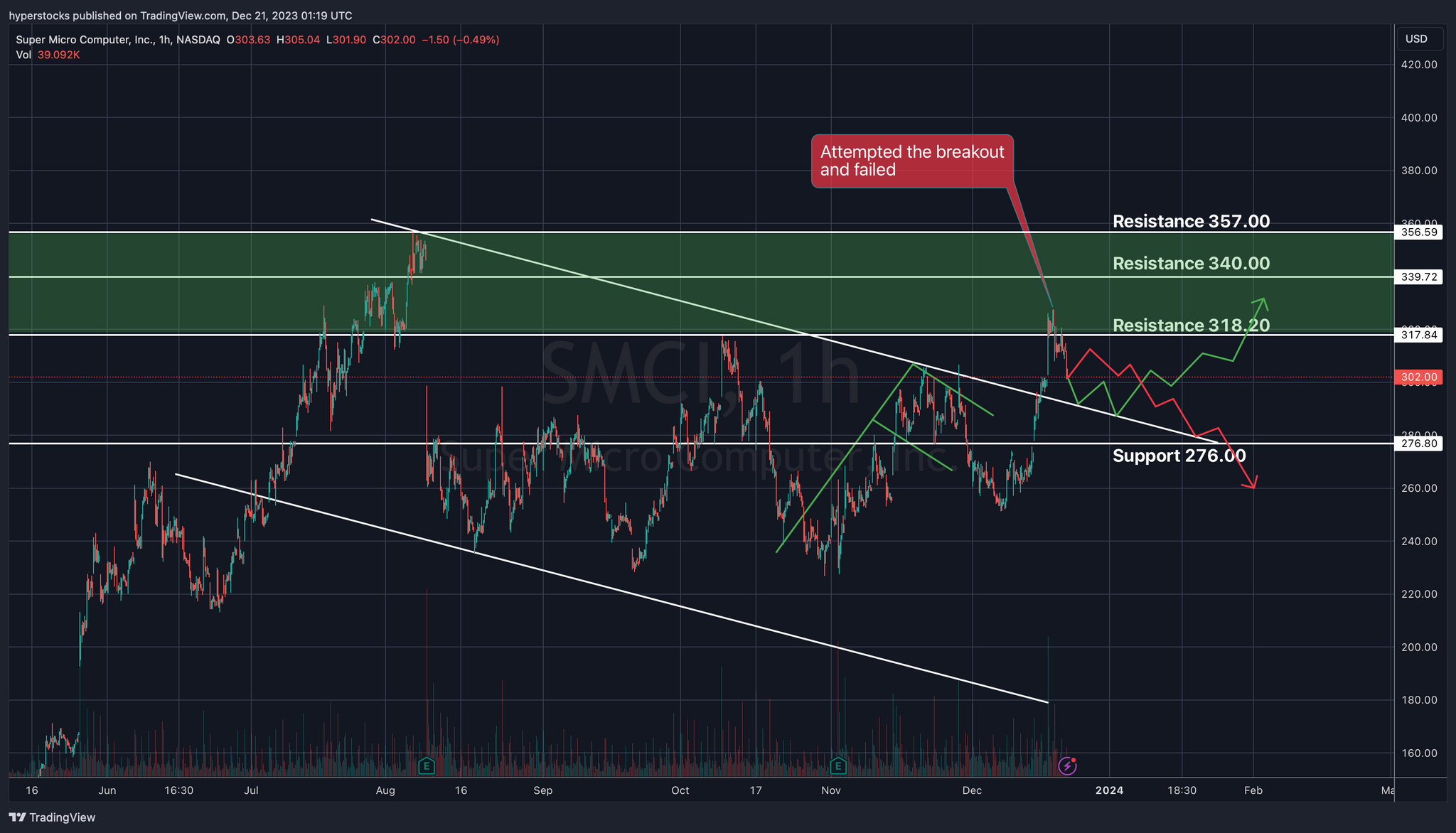Image resolution: width=1456 pixels, height=833 pixels.
Task: Select the 'Resistance 357.00' text label
Action: click(1191, 221)
